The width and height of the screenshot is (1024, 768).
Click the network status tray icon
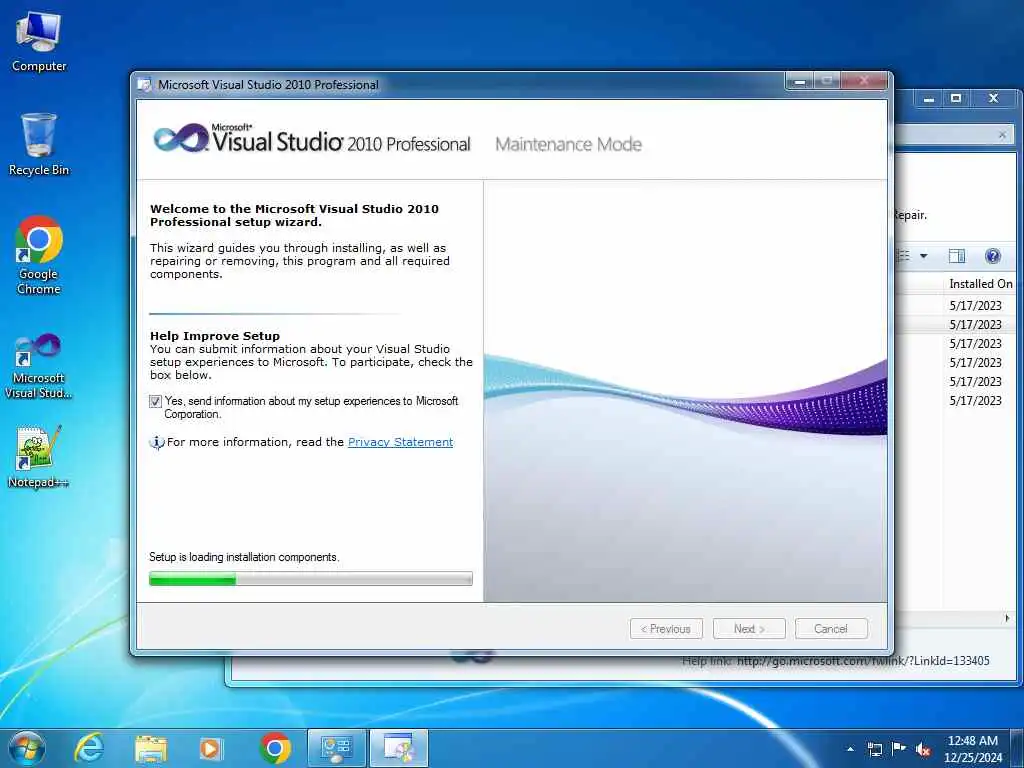point(875,749)
